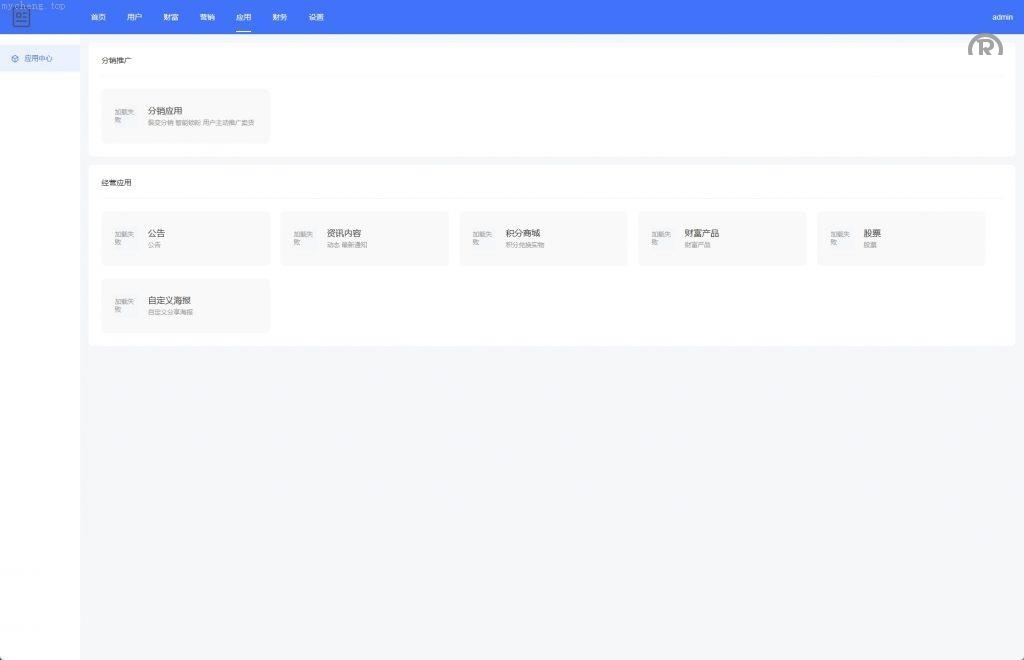The height and width of the screenshot is (660, 1024).
Task: Click the gray R logo at top right
Action: [985, 45]
